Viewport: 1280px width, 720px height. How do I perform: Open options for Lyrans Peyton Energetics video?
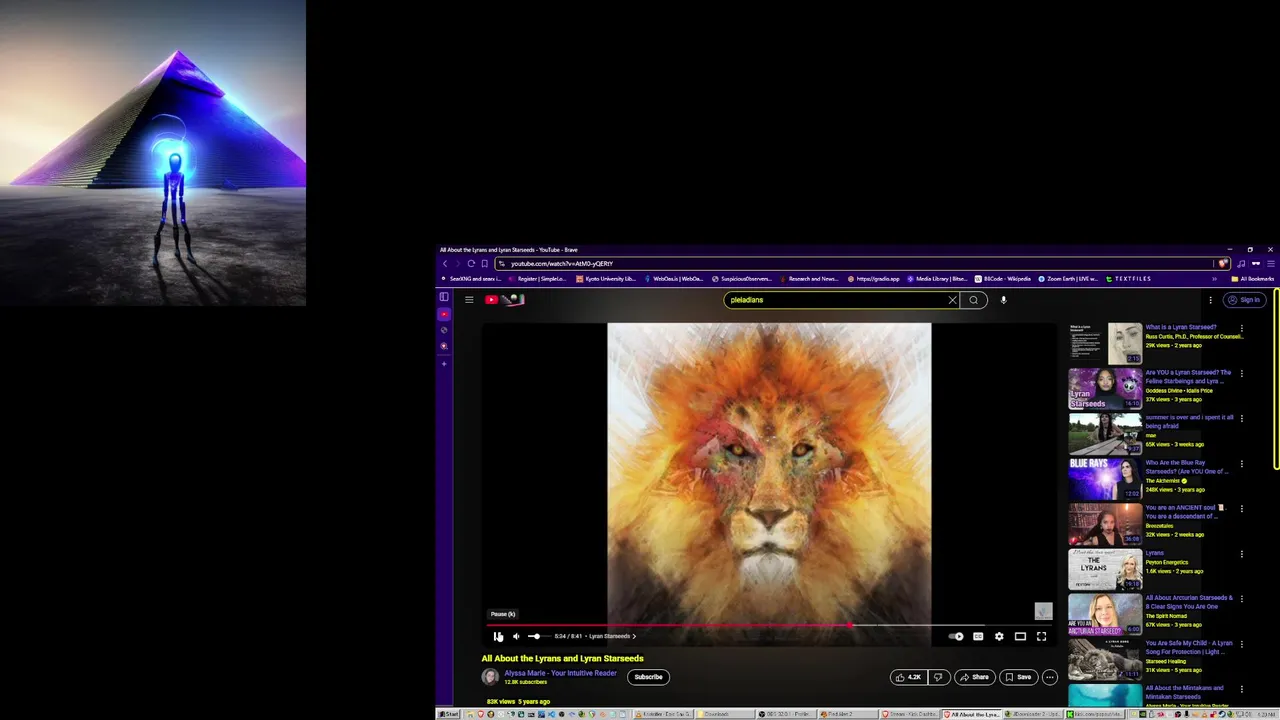pos(1242,554)
